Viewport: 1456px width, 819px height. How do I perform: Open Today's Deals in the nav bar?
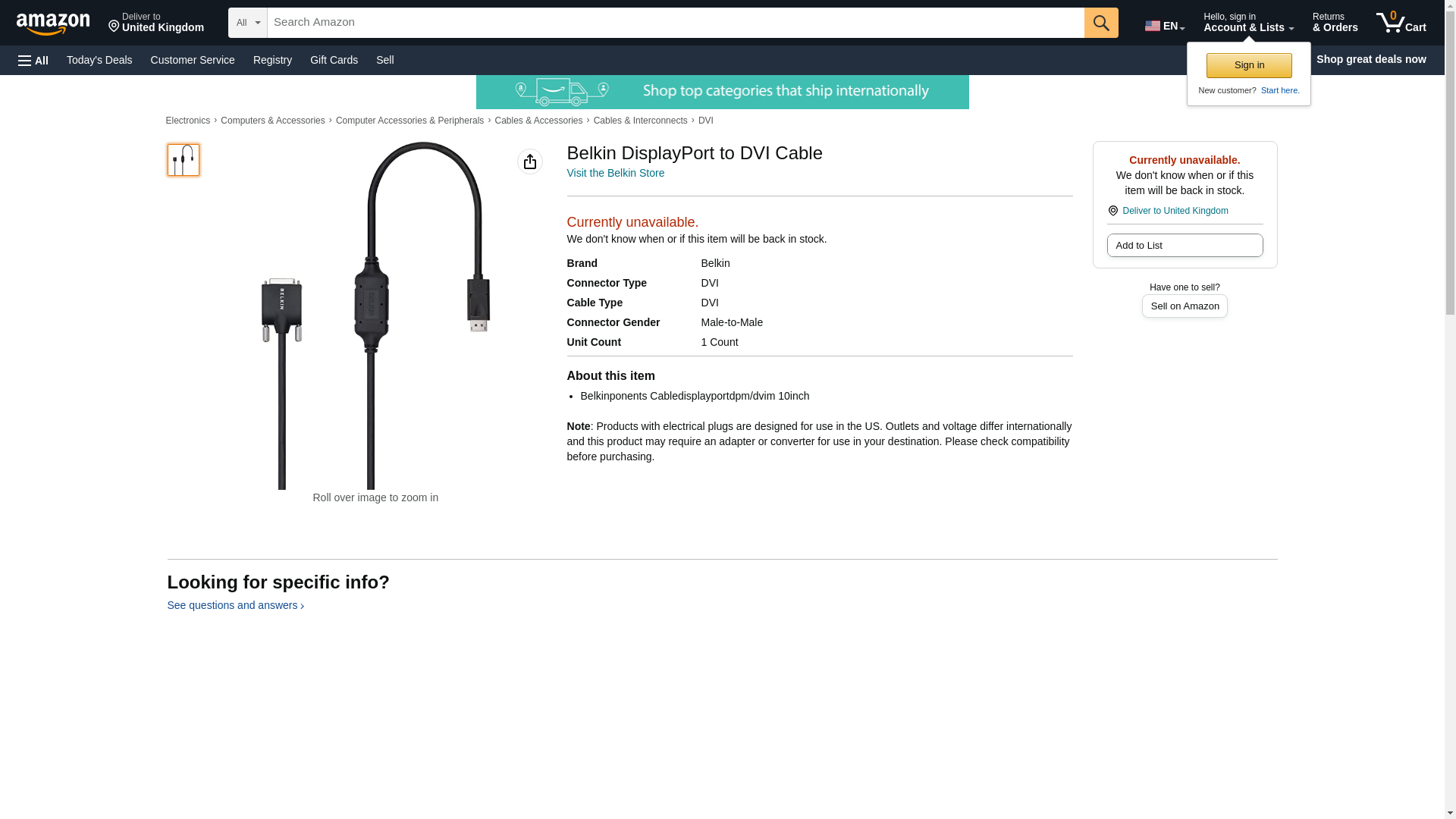point(99,60)
